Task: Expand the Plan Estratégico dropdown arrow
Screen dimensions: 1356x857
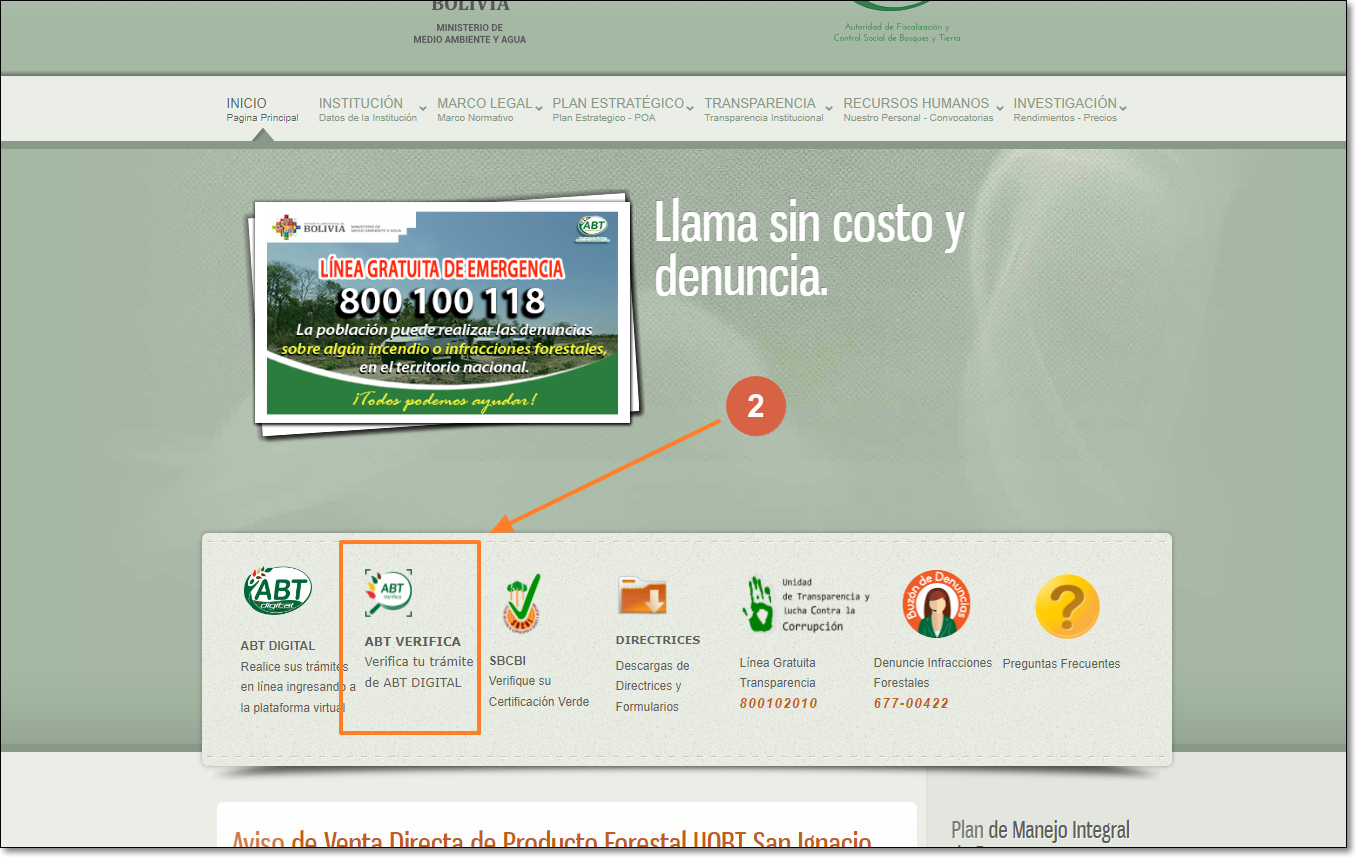Action: click(691, 108)
